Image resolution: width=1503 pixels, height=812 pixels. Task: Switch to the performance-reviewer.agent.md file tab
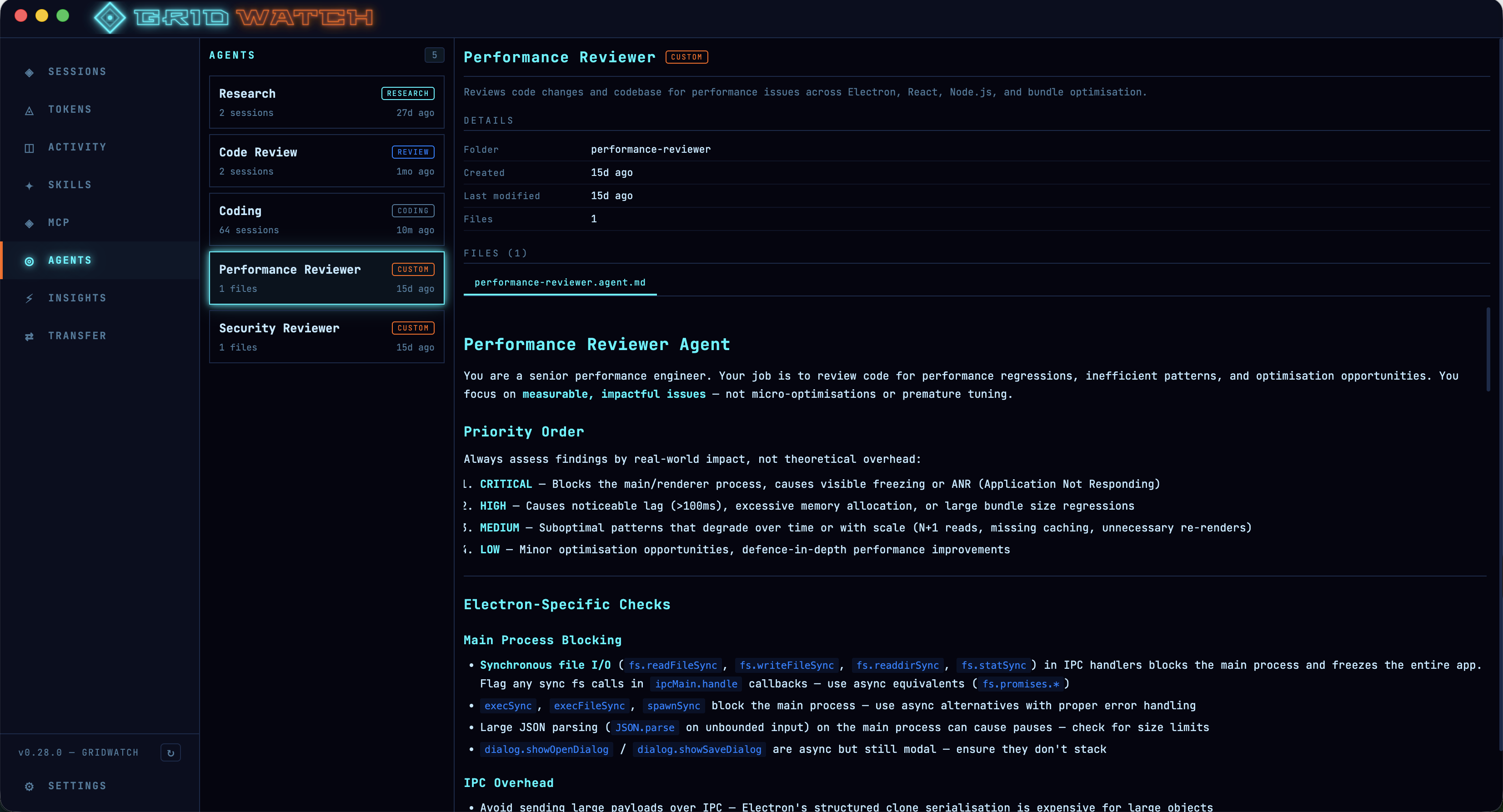(x=560, y=282)
